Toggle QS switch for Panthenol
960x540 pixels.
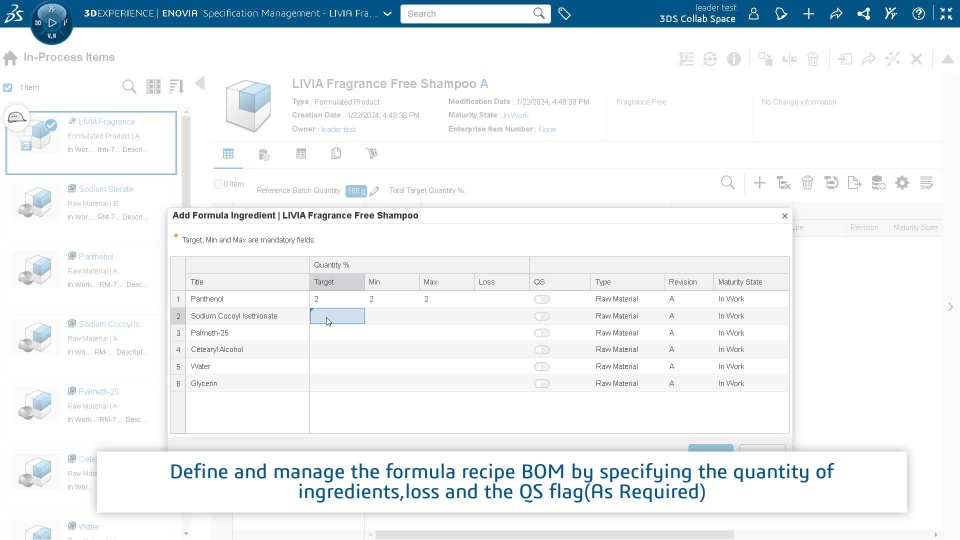[x=542, y=299]
